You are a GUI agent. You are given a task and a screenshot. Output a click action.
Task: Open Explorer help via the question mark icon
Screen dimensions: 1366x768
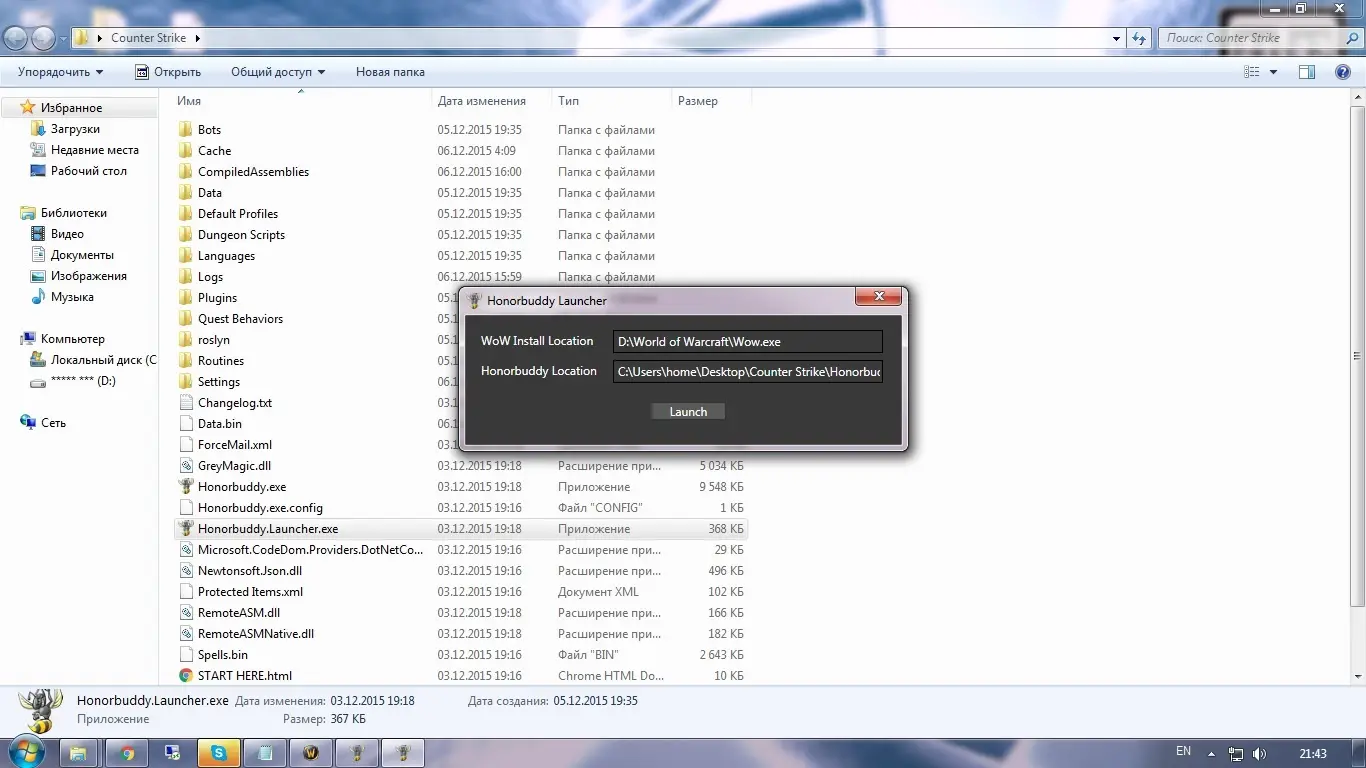1343,72
